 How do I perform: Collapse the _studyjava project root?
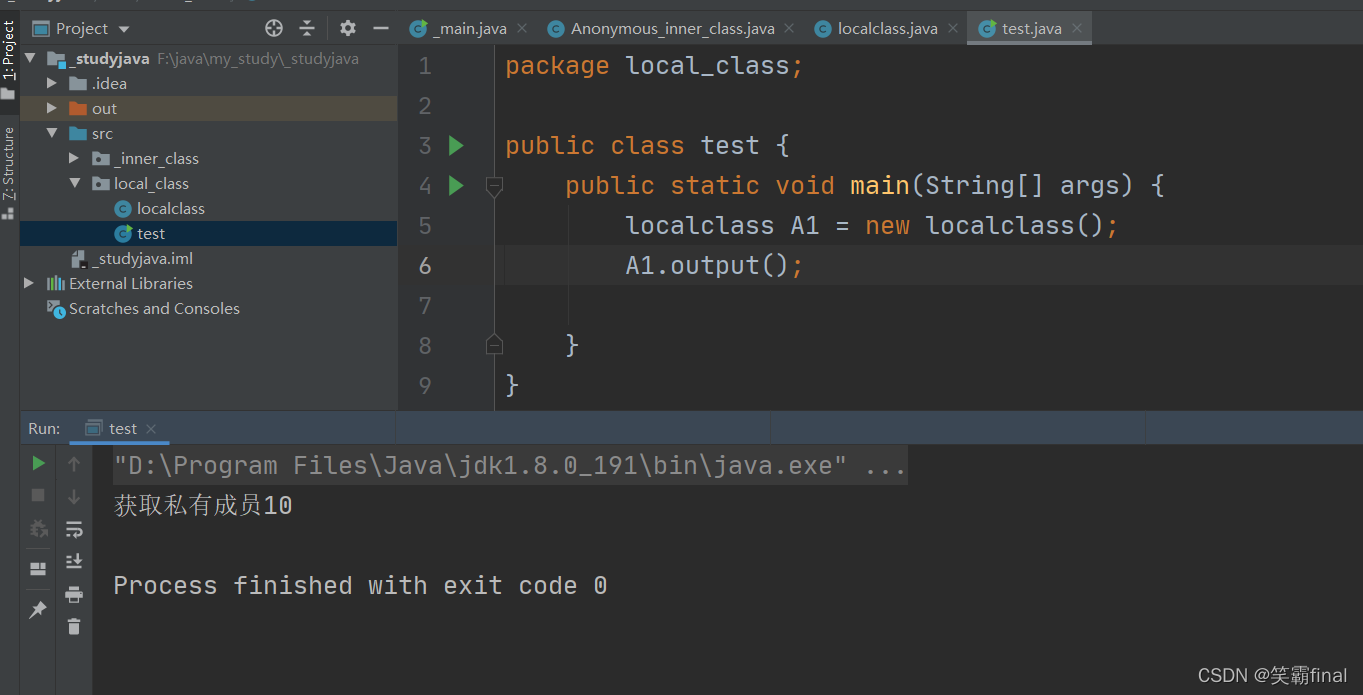click(29, 58)
